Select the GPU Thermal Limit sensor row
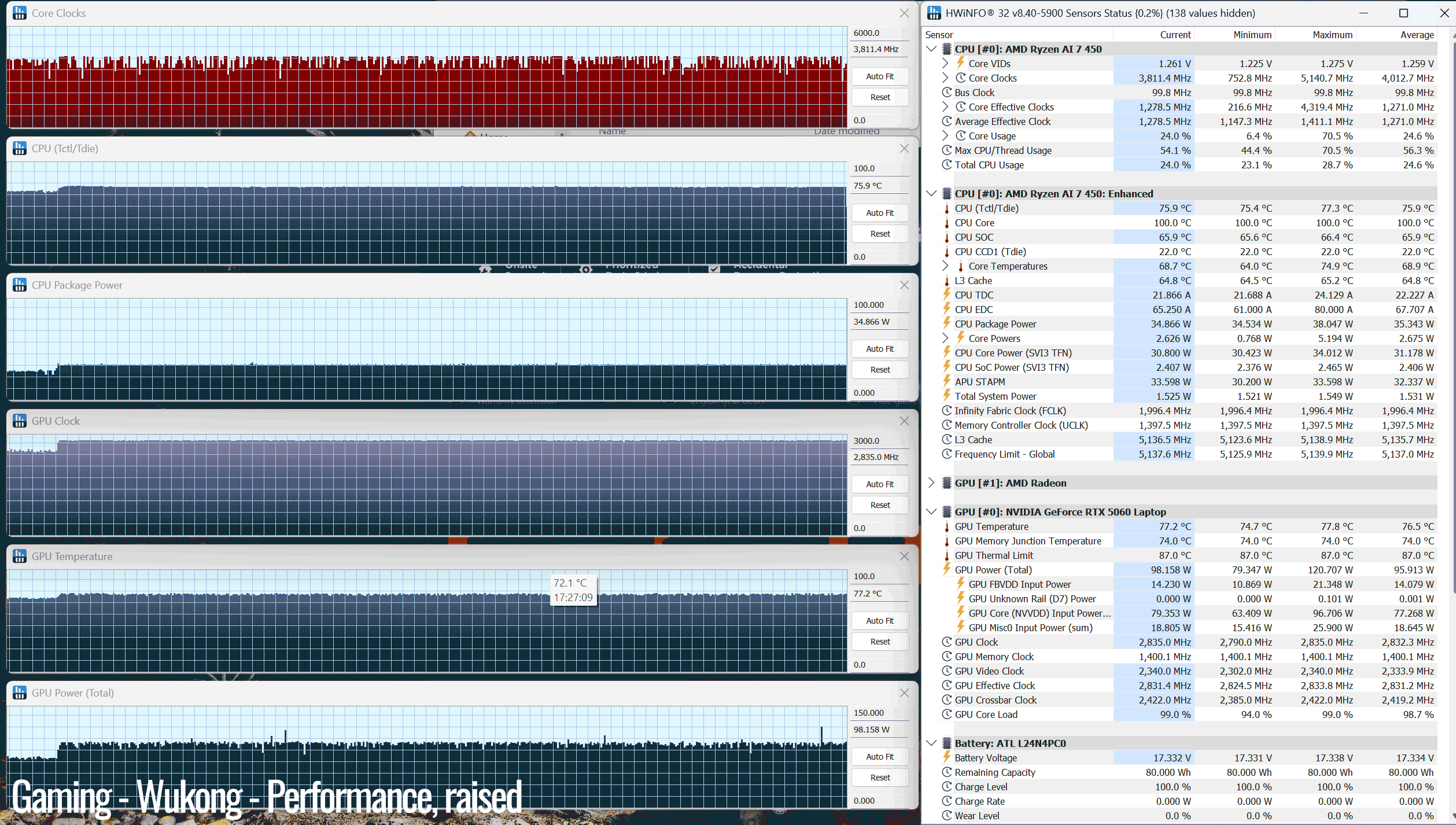The height and width of the screenshot is (825, 1456). [x=1181, y=555]
